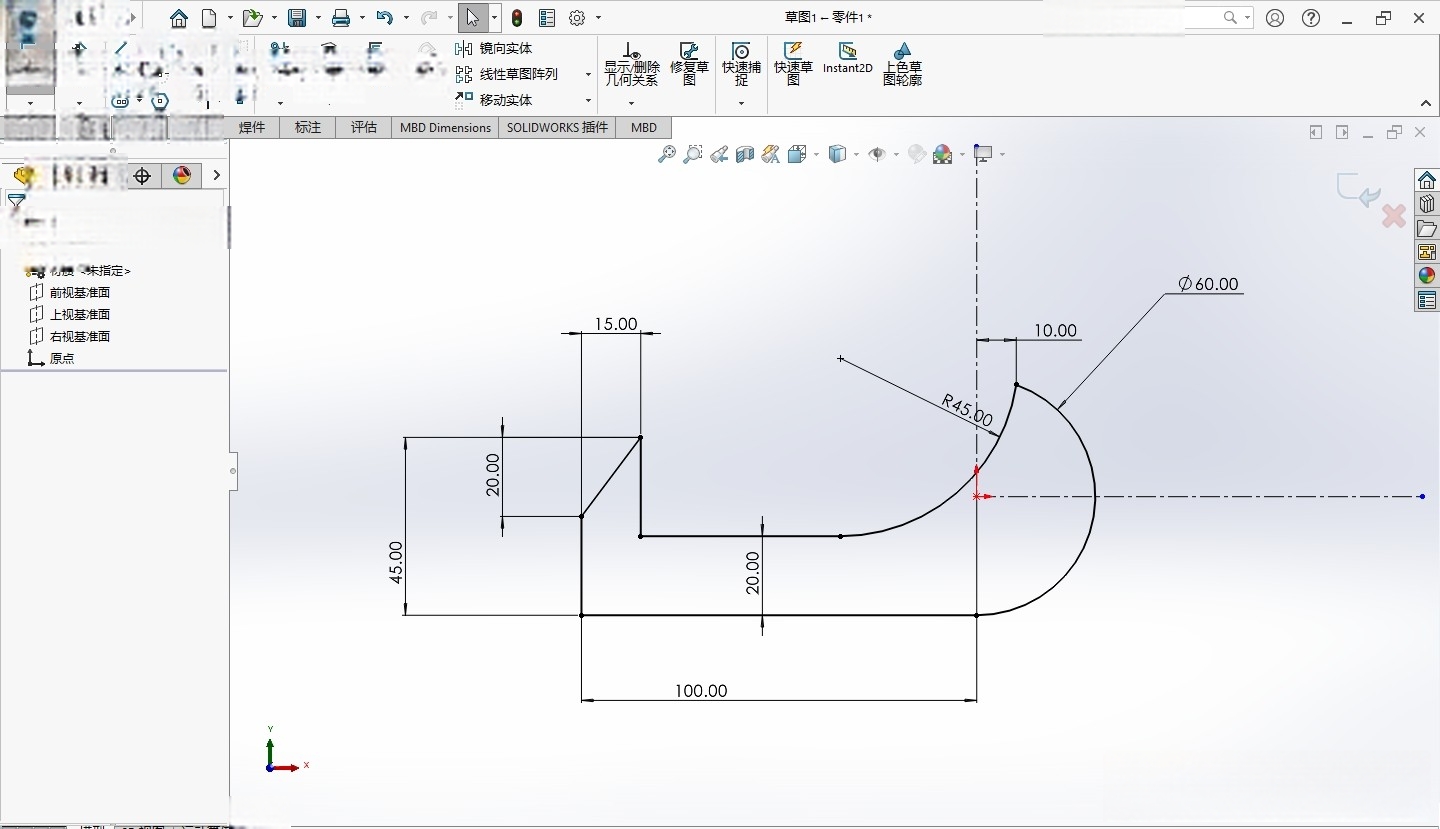
Task: Click the Open file folder icon
Action: [x=252, y=18]
